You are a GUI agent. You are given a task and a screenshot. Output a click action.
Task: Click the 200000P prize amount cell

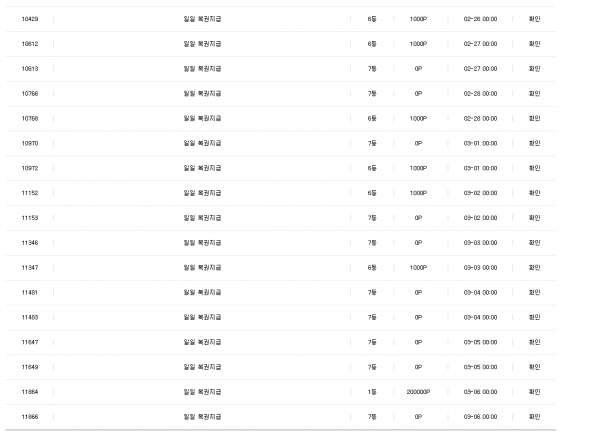[418, 392]
